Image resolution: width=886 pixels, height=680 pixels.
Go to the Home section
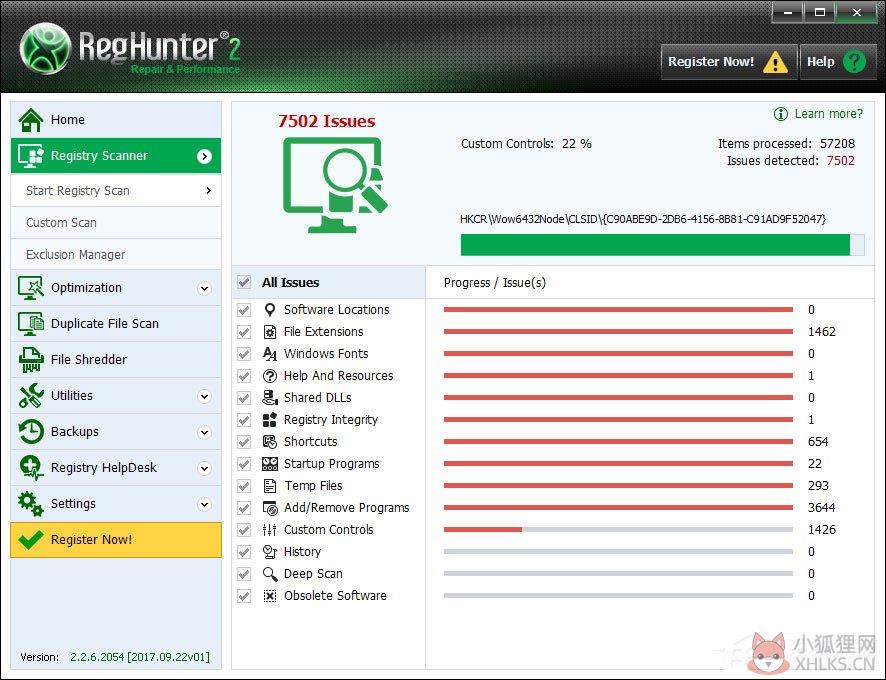click(x=116, y=119)
